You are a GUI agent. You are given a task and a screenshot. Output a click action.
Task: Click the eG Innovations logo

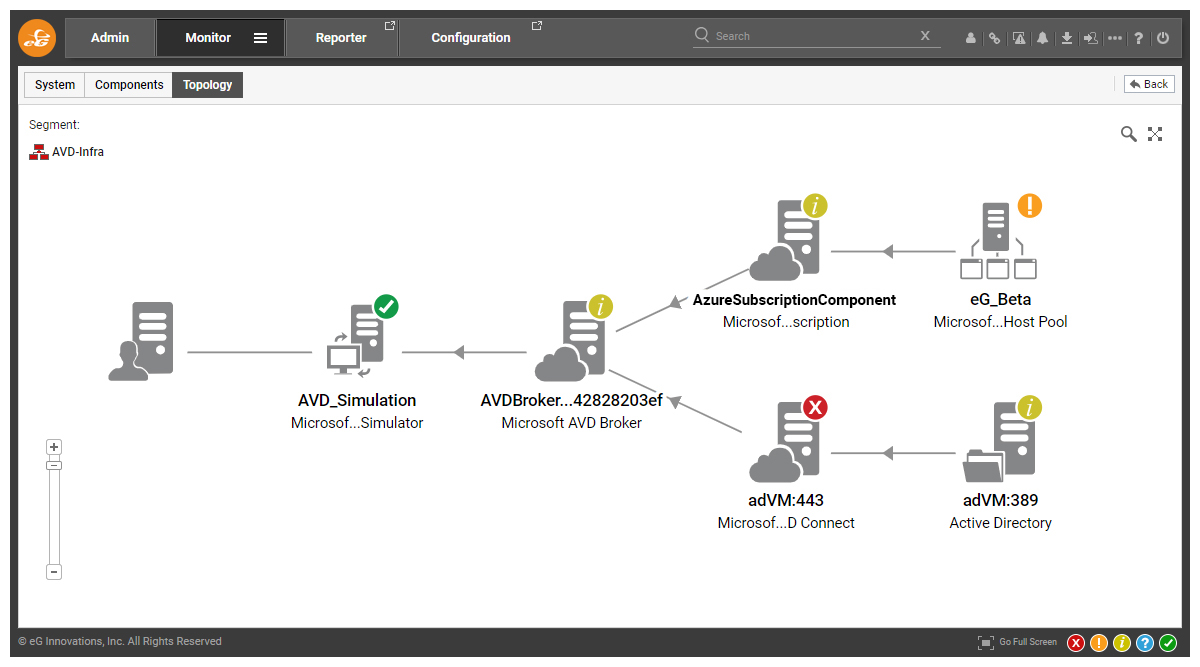(37, 38)
